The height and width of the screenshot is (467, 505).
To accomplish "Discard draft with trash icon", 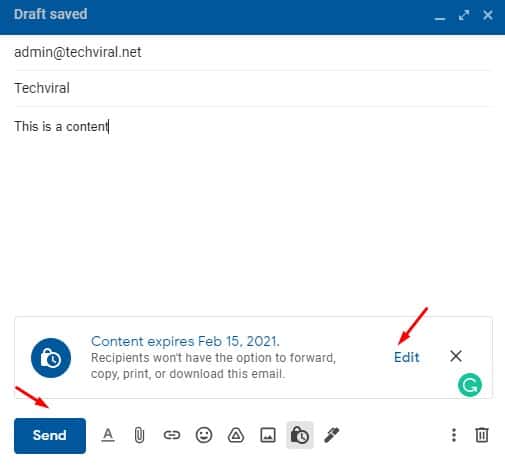I will 482,435.
